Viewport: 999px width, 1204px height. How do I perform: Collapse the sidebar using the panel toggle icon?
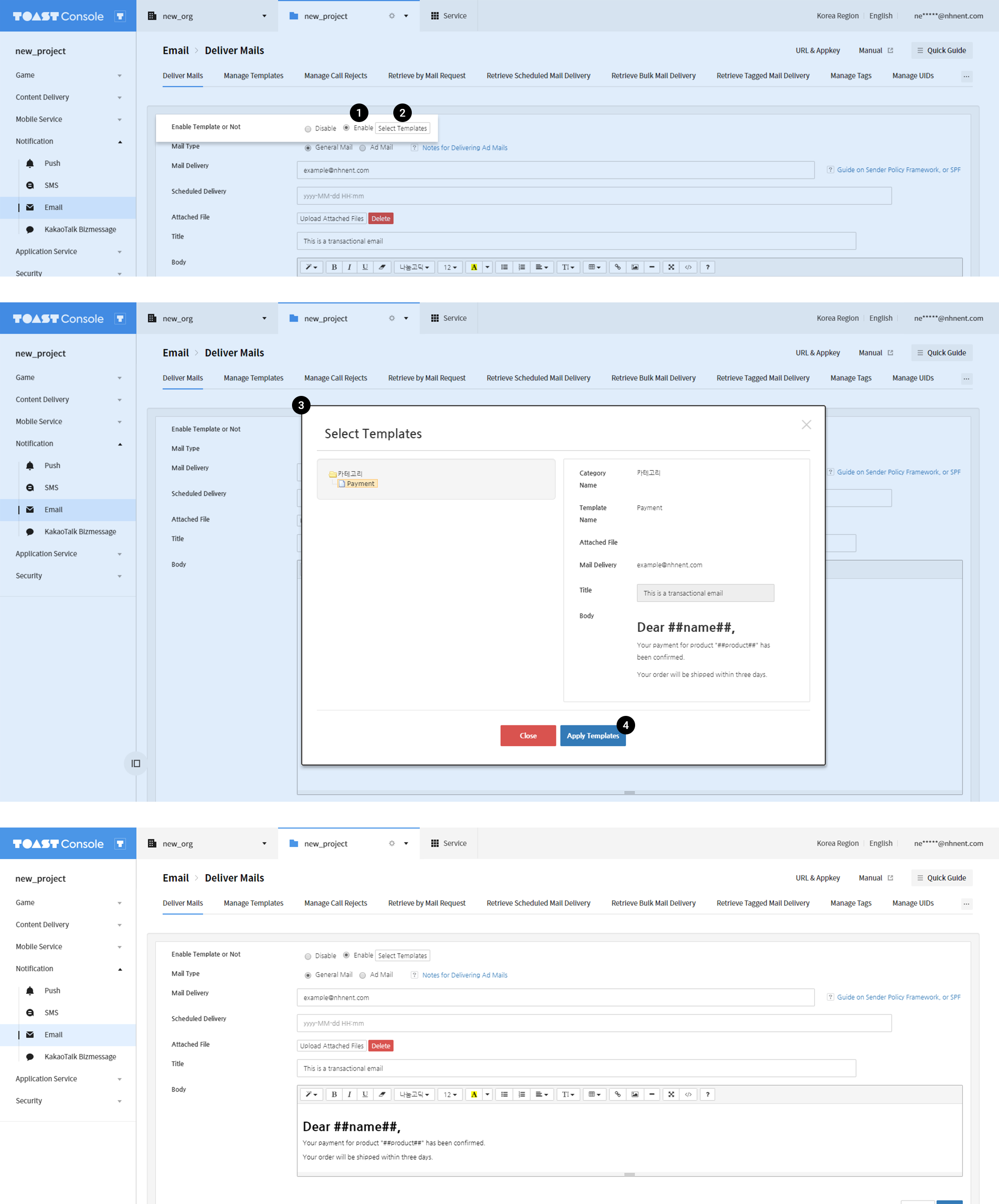pos(136,763)
